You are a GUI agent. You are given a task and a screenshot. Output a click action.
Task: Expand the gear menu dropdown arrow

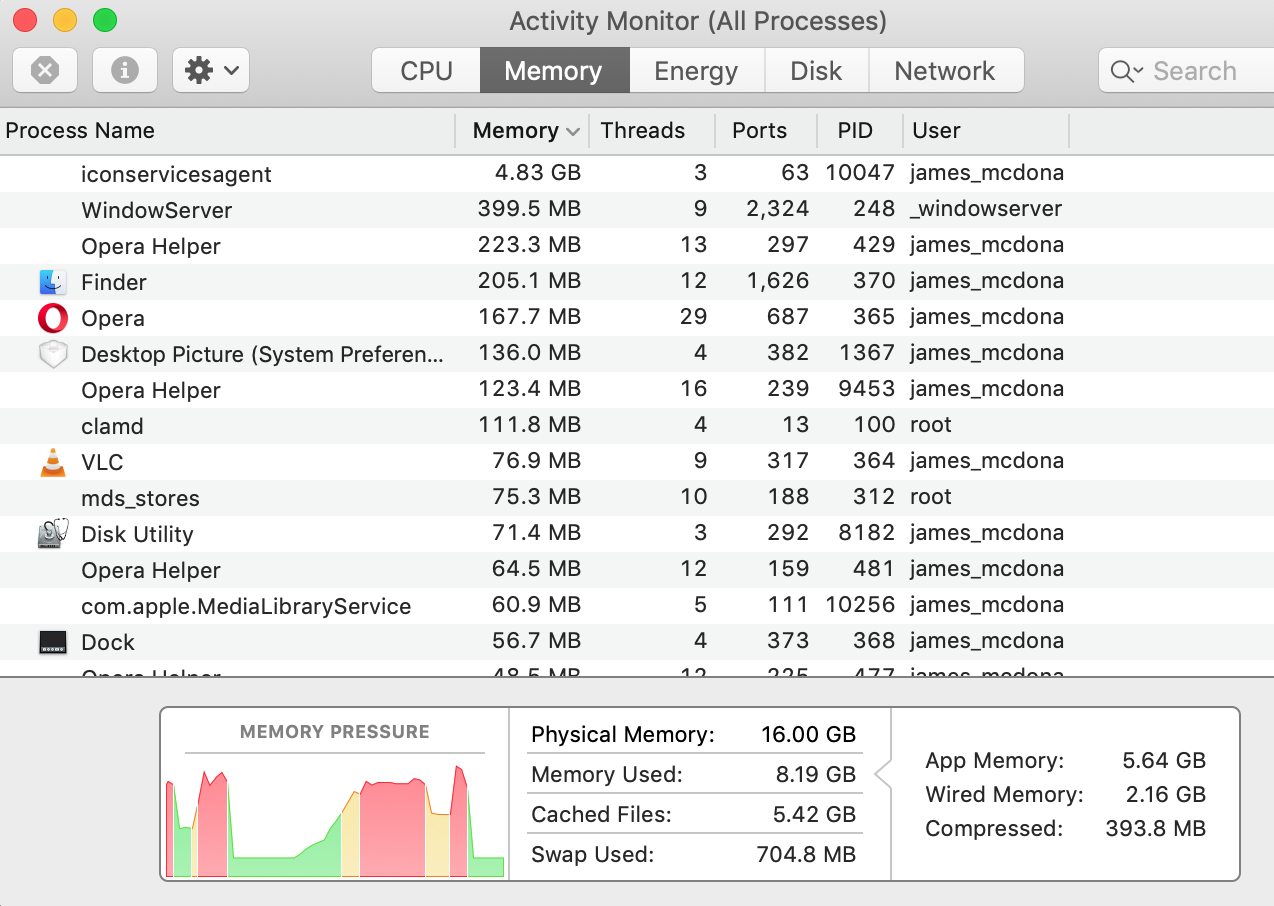[x=231, y=71]
